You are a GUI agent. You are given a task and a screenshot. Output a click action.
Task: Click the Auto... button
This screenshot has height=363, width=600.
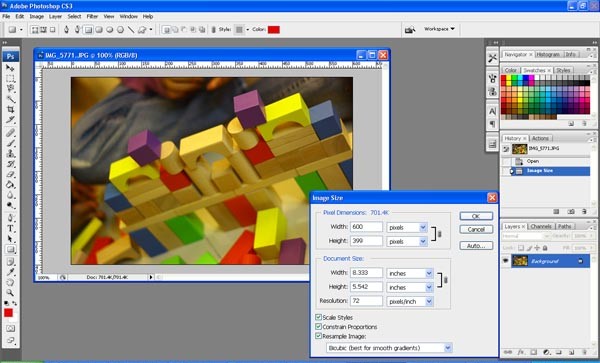click(x=476, y=246)
